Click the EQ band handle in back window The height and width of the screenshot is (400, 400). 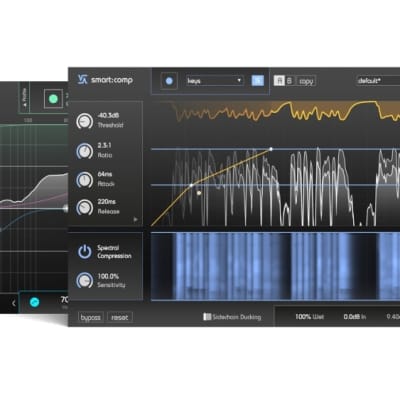pos(65,208)
